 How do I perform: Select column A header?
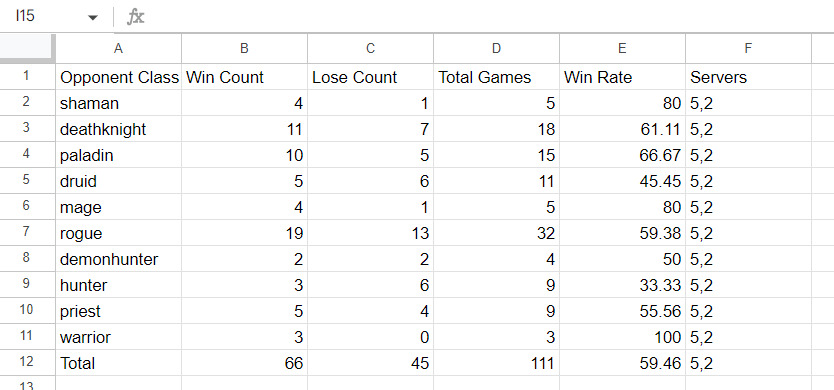click(x=119, y=49)
